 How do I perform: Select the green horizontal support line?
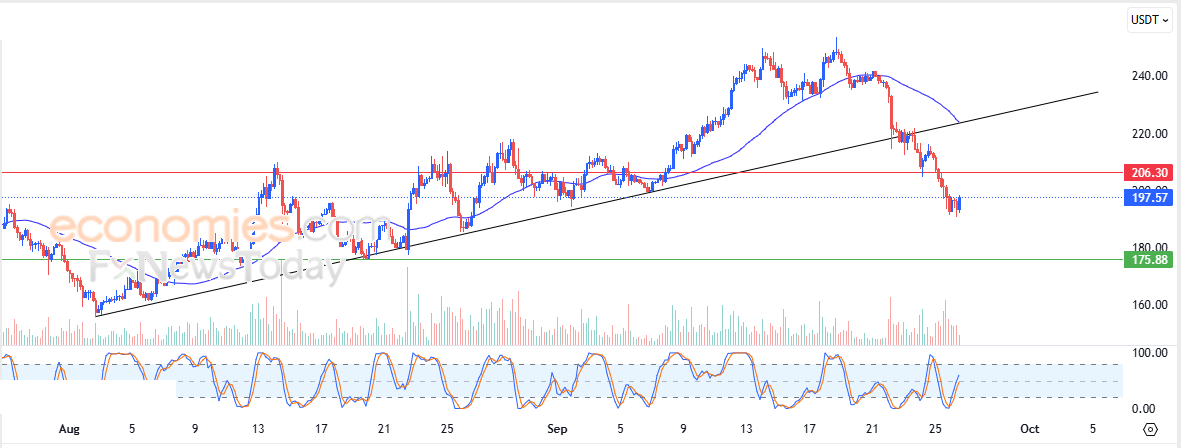pyautogui.click(x=561, y=260)
